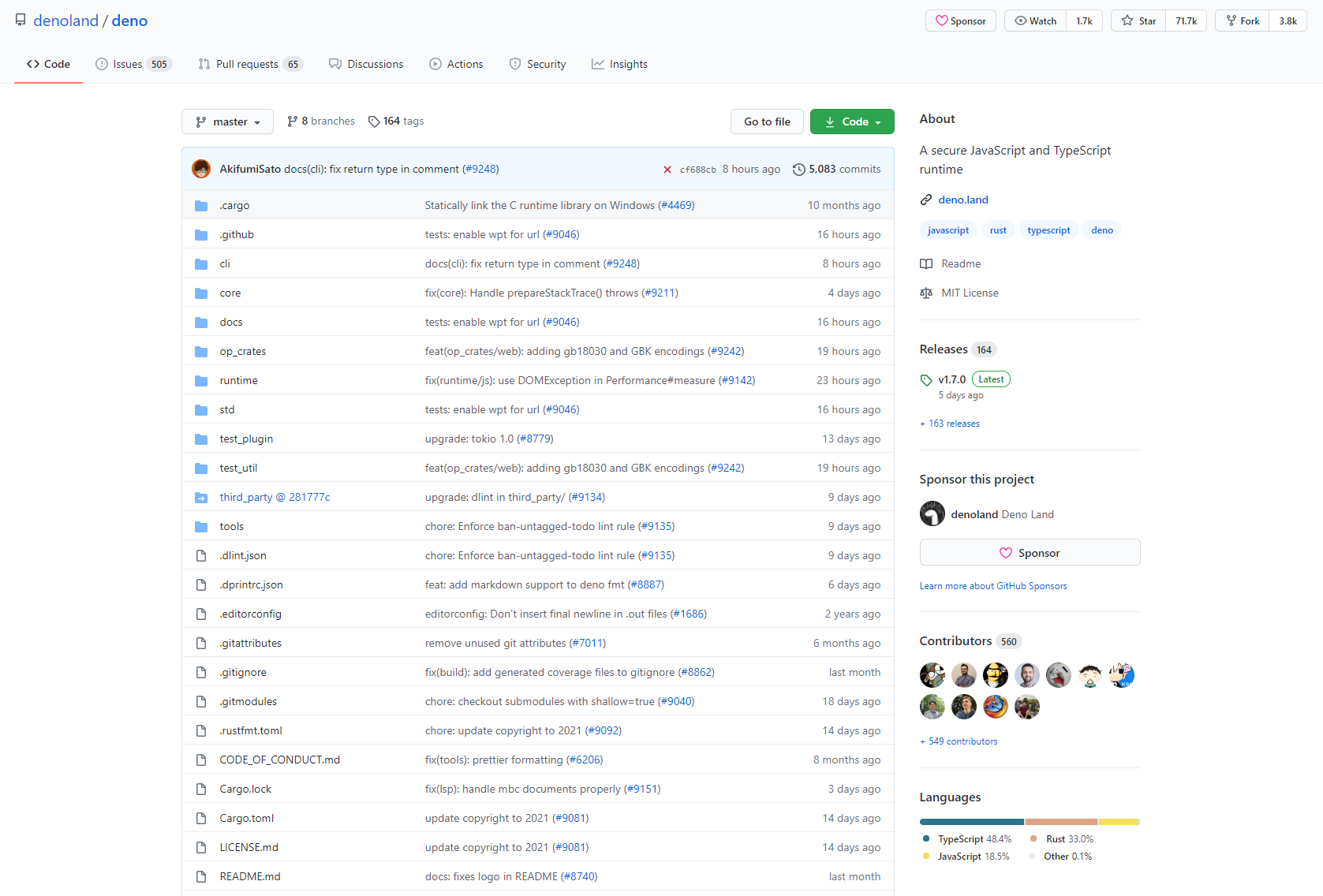Open the master branch dropdown
This screenshot has width=1323, height=896.
(227, 121)
